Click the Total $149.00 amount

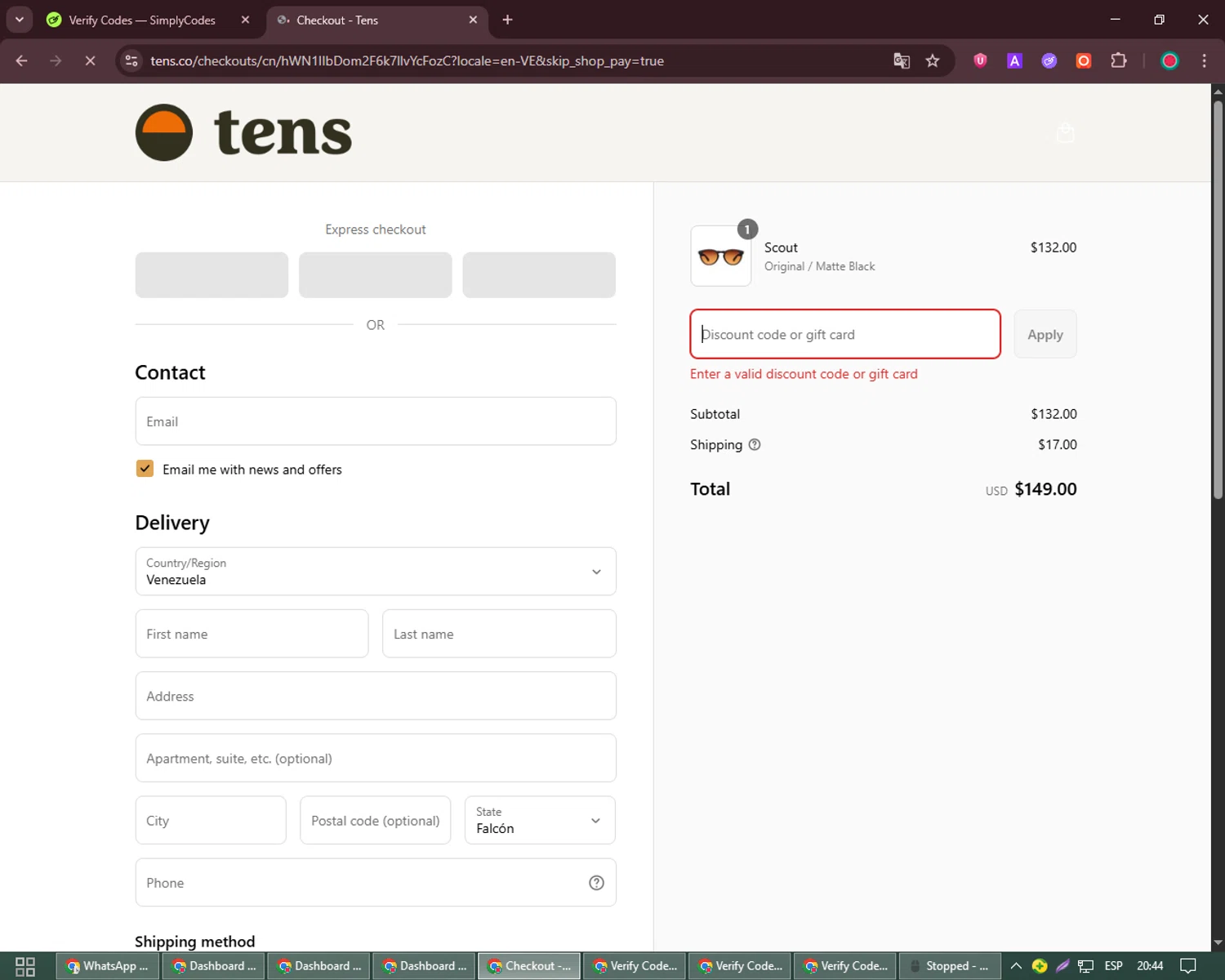click(1045, 489)
